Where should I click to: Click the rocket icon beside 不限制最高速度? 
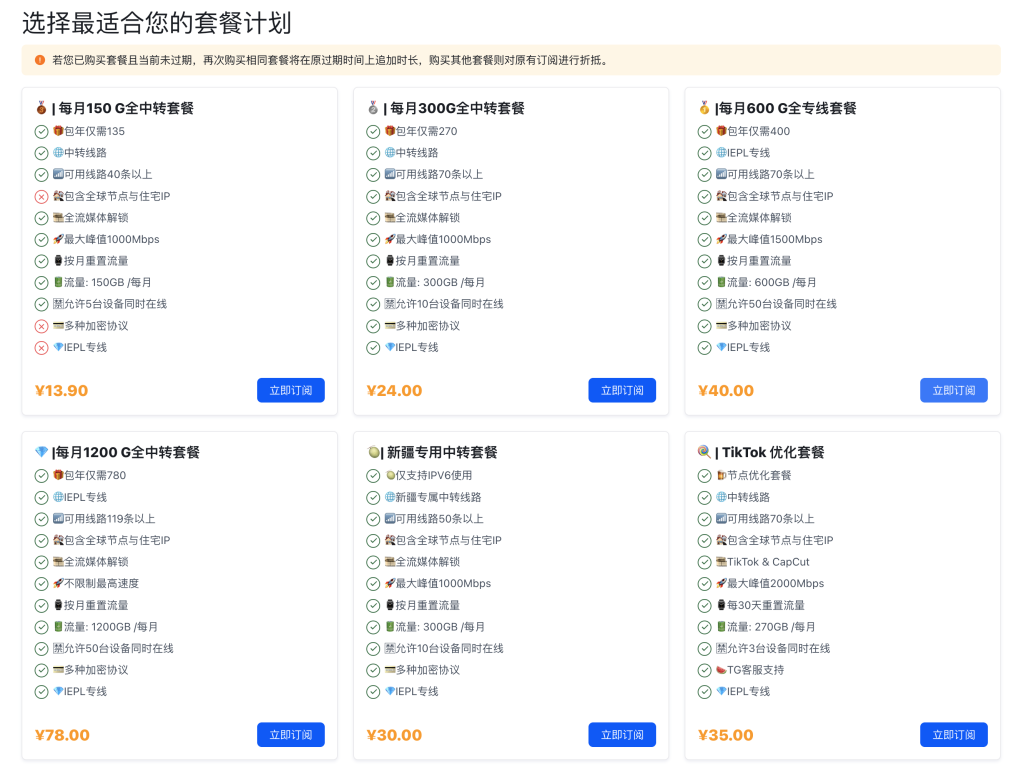pyautogui.click(x=58, y=584)
